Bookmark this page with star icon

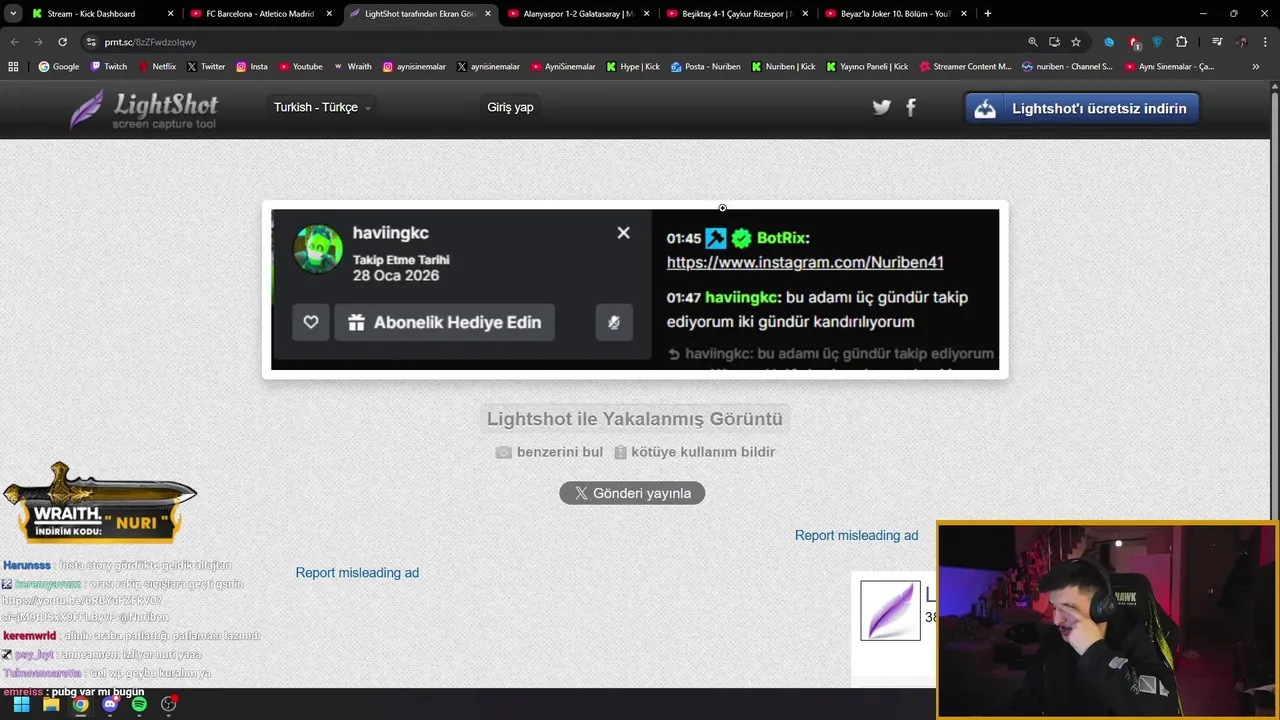(1076, 42)
